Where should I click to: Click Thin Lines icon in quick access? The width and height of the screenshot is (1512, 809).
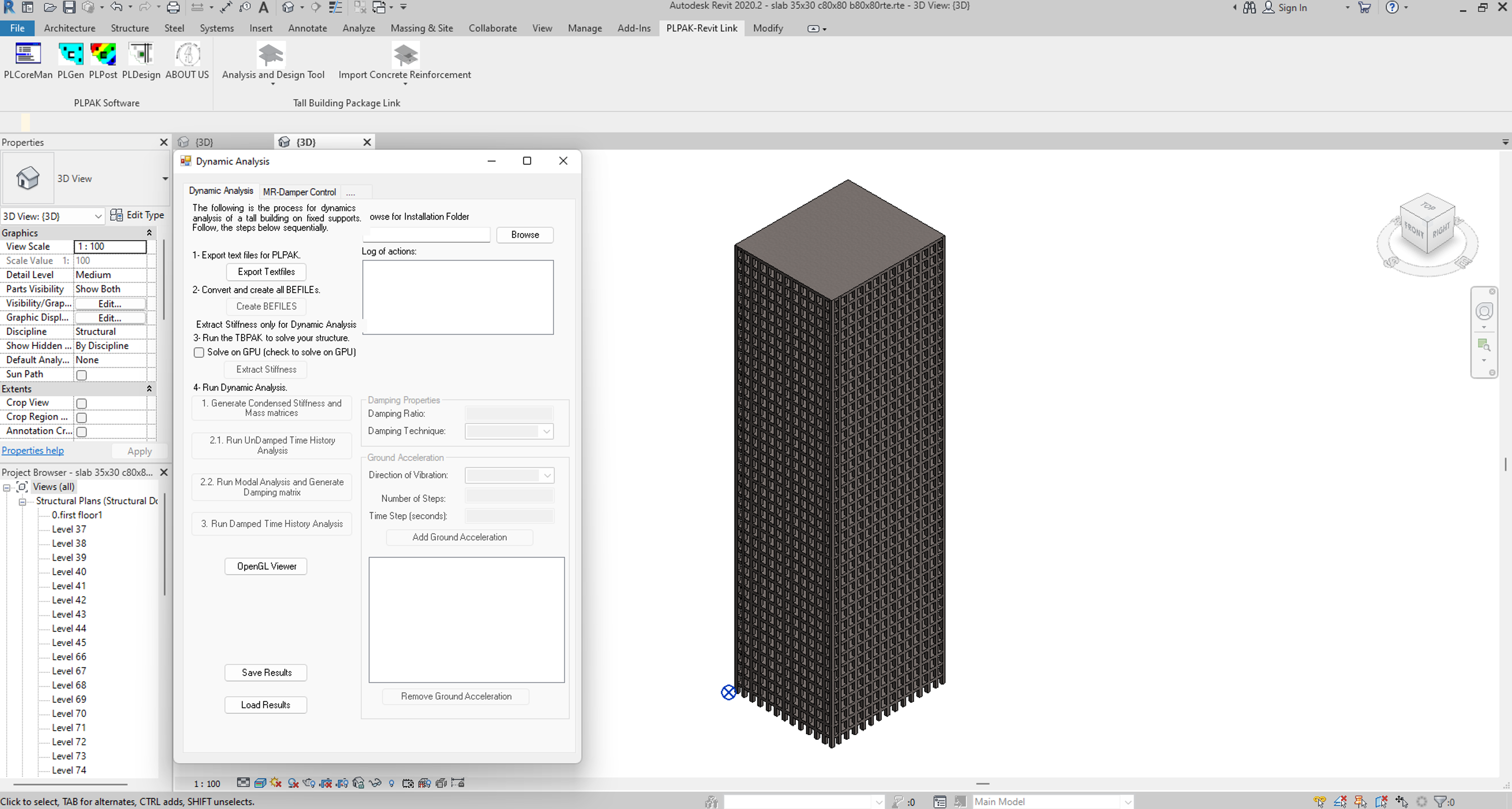pyautogui.click(x=335, y=7)
